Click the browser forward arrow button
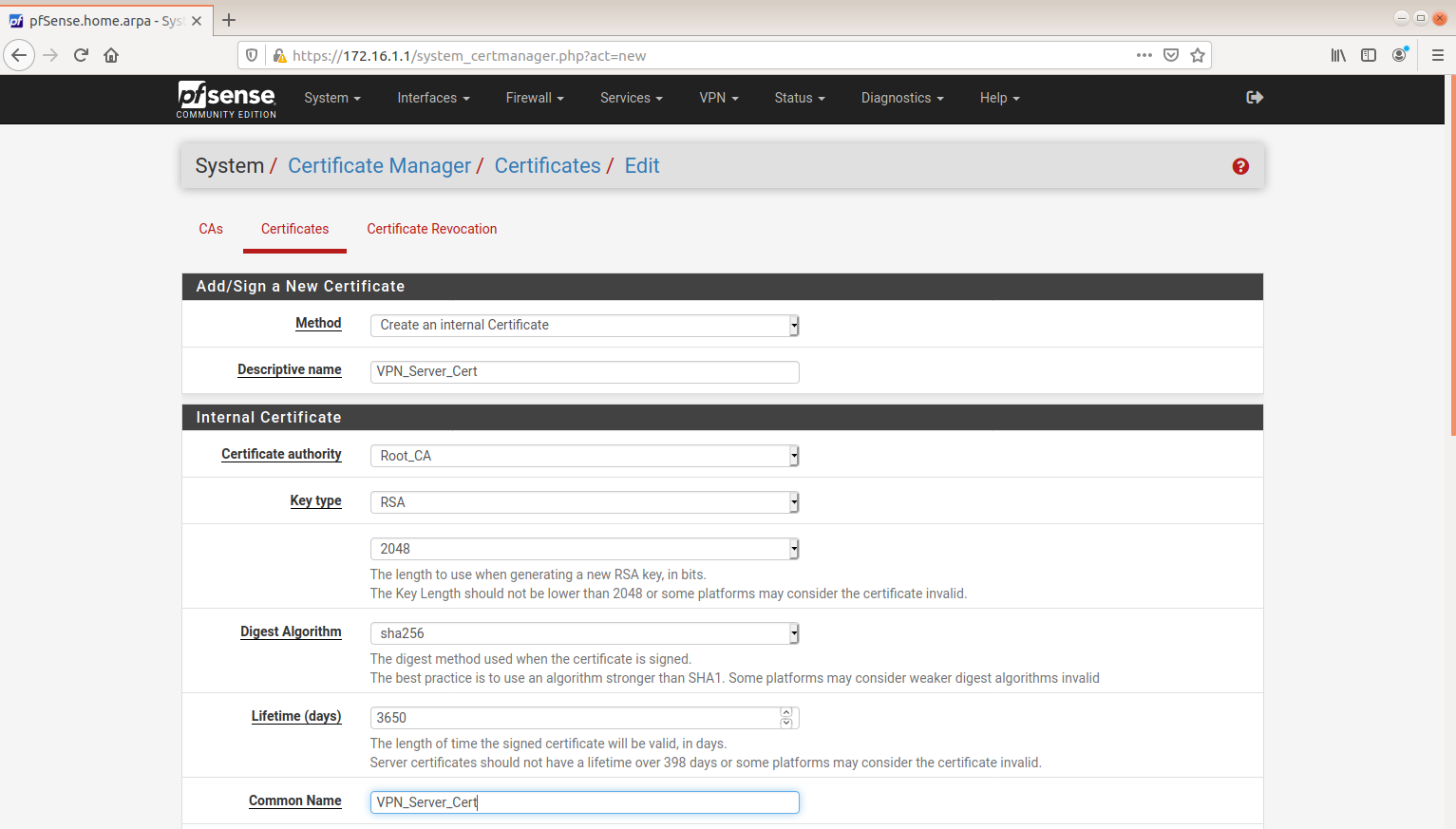 (50, 55)
